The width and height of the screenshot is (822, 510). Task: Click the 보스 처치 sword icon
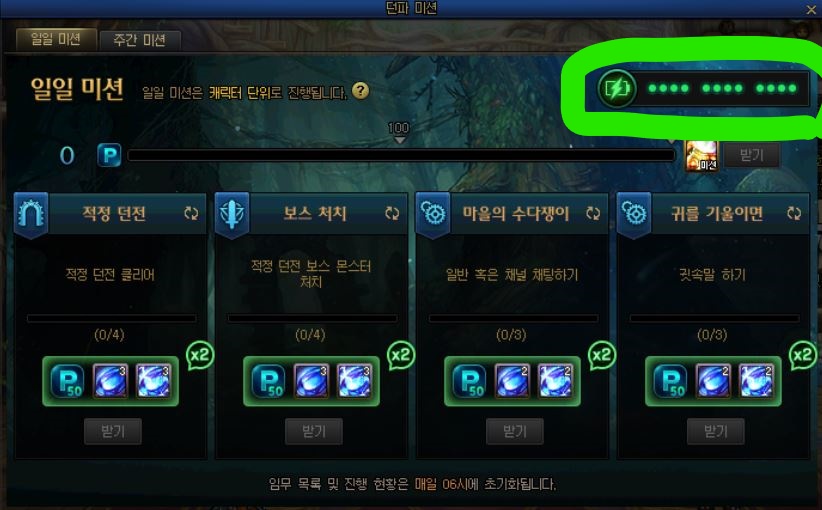pos(232,213)
